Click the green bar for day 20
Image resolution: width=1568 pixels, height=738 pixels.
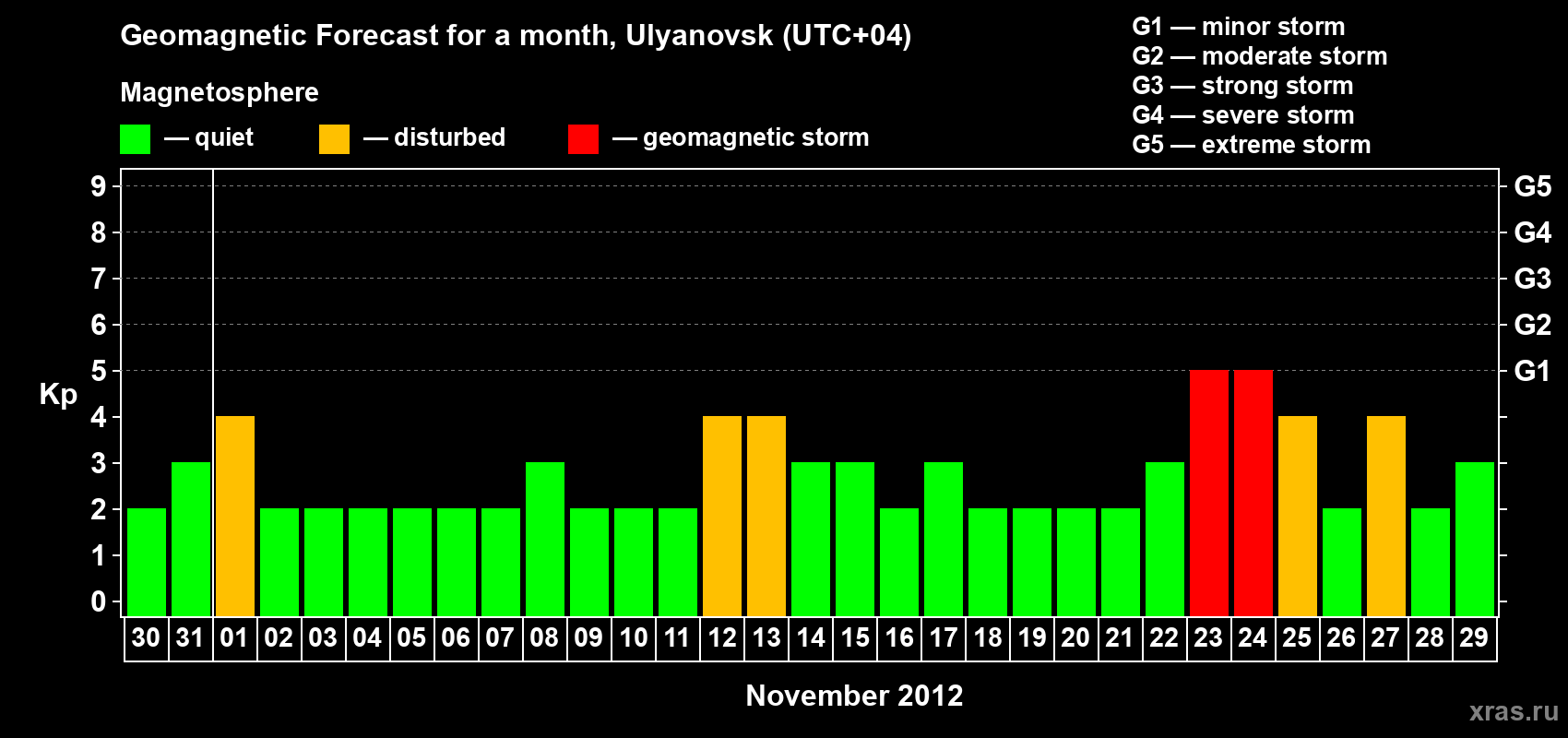(x=1075, y=562)
